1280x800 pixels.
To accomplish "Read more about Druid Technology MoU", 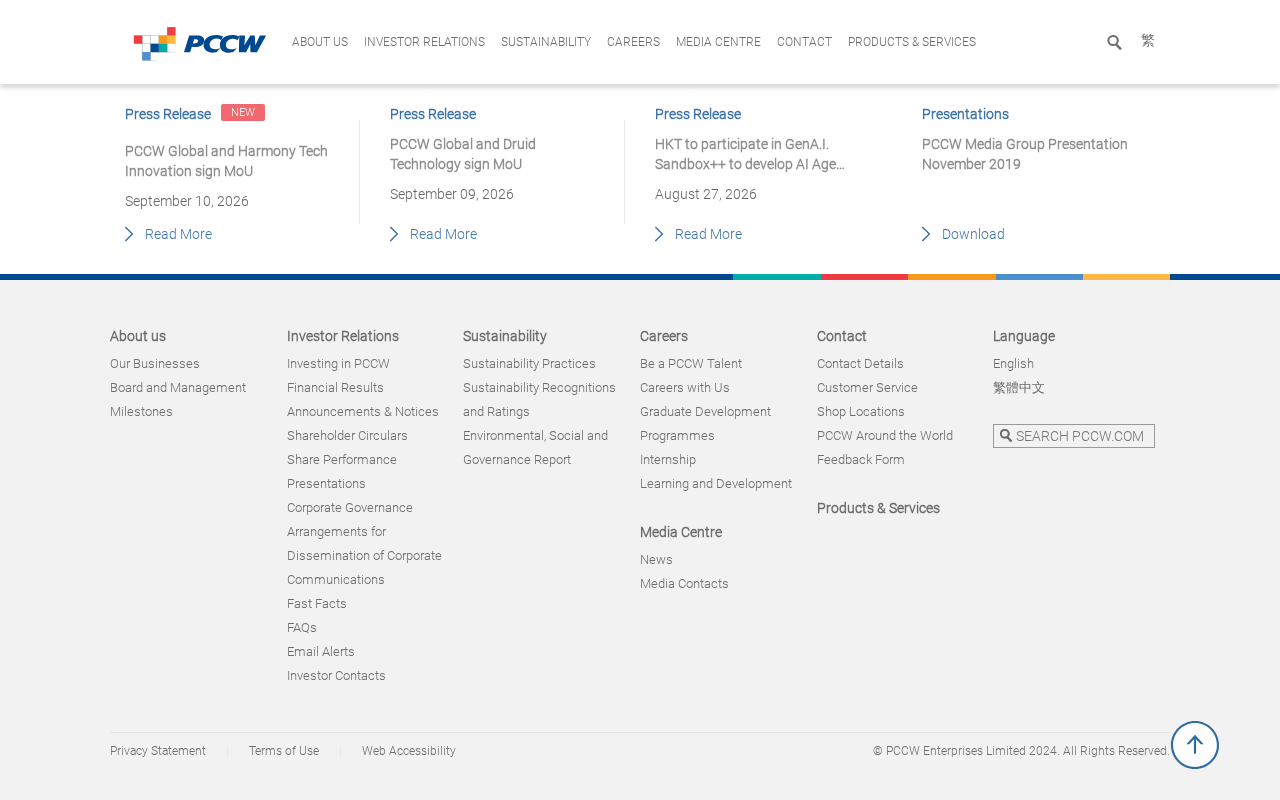I will pyautogui.click(x=443, y=234).
